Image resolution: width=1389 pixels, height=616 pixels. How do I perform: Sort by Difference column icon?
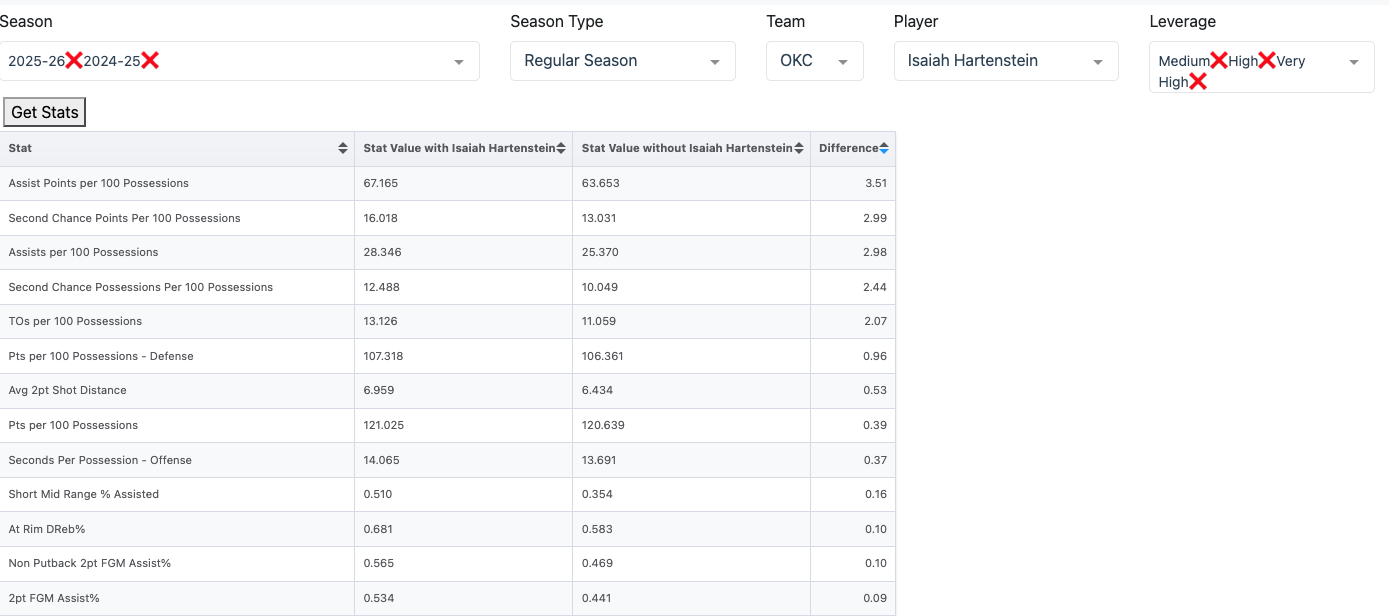point(884,148)
